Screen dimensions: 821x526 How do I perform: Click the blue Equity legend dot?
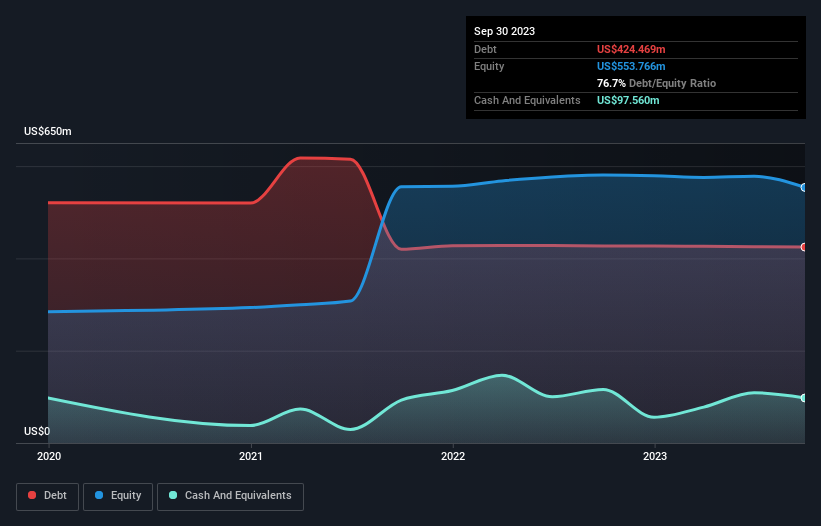pyautogui.click(x=99, y=495)
